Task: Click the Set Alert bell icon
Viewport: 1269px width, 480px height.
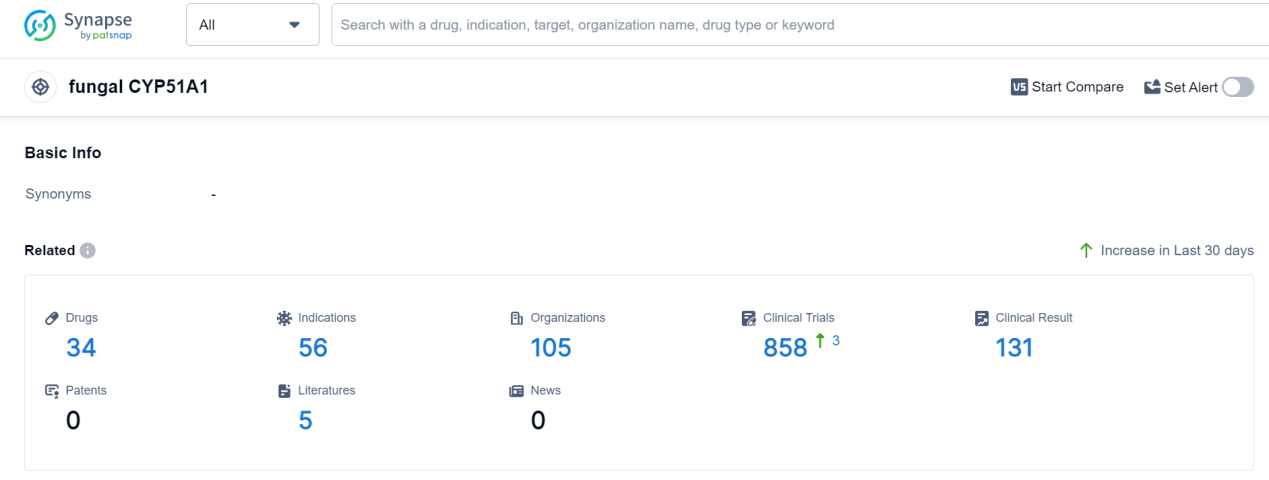Action: click(1152, 87)
